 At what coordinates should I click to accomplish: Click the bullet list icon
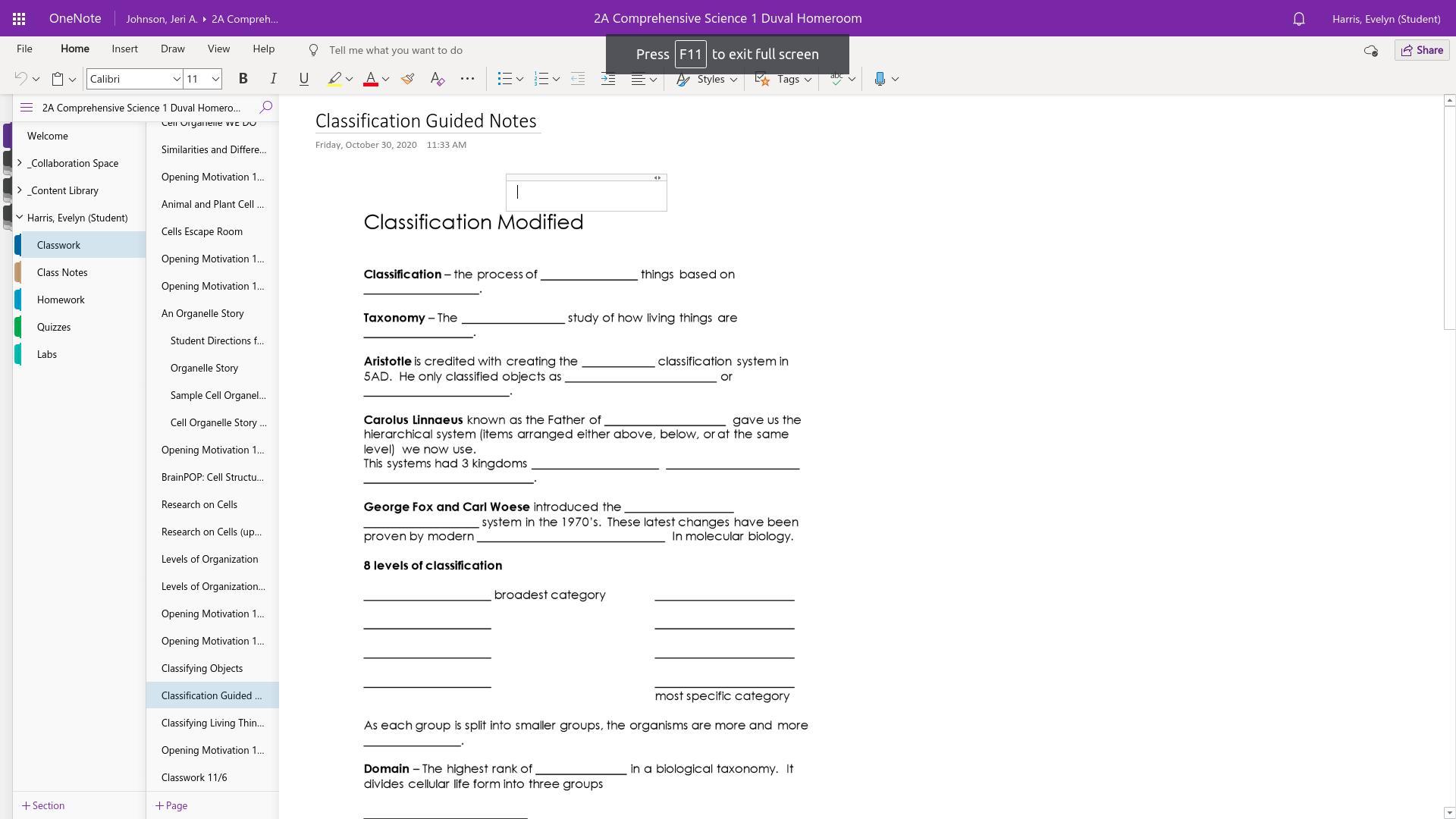(x=504, y=79)
